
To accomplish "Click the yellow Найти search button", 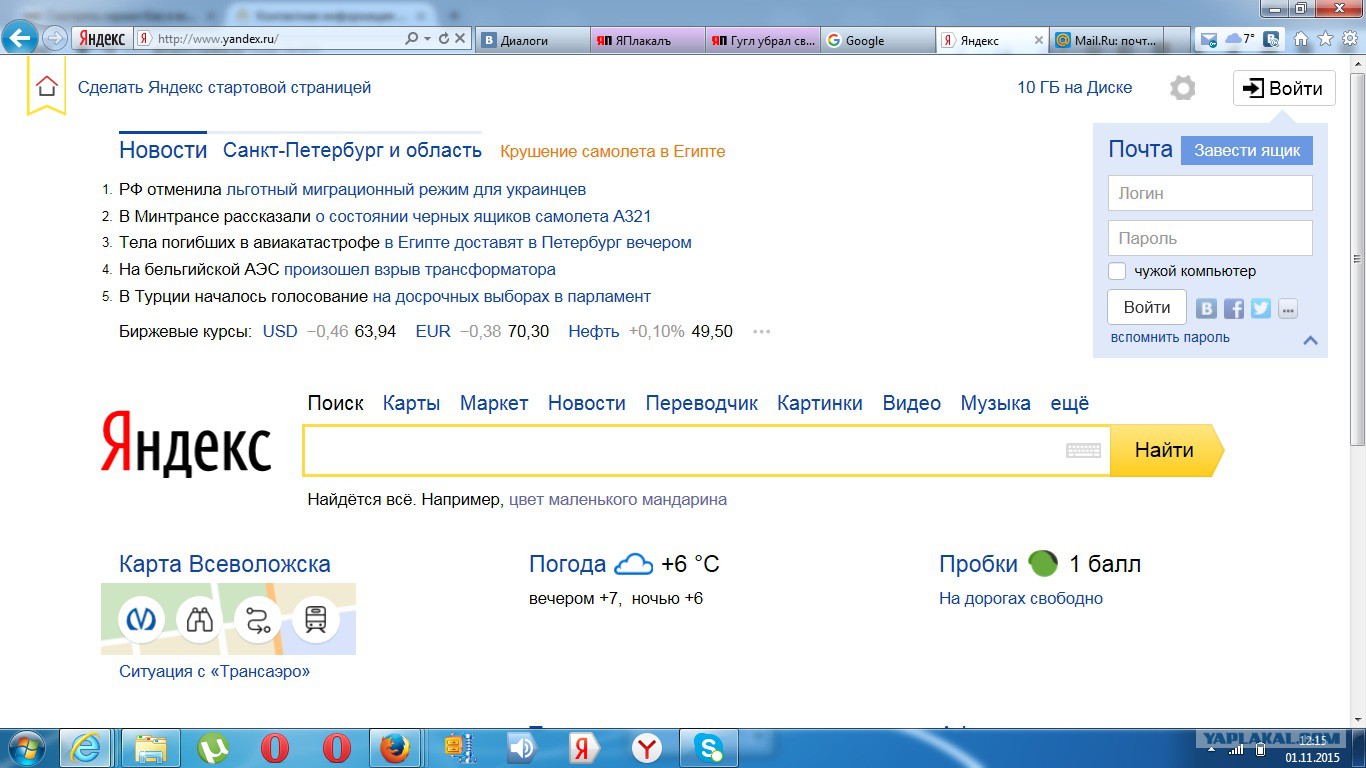I will [x=1166, y=450].
